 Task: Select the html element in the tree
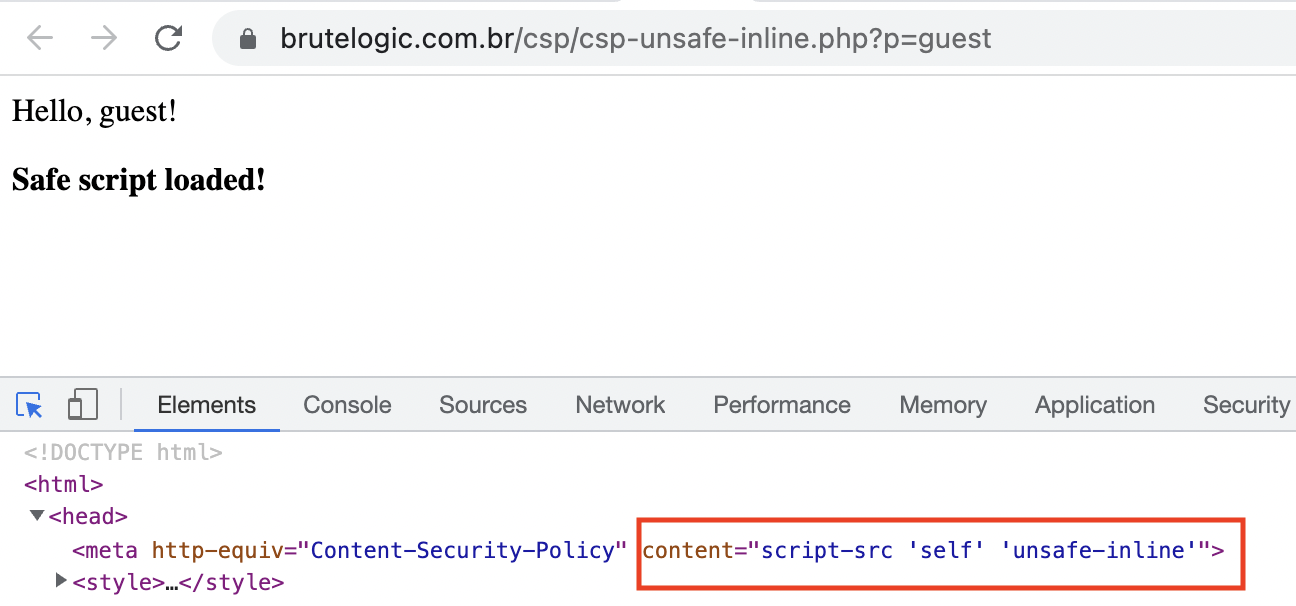(x=63, y=484)
